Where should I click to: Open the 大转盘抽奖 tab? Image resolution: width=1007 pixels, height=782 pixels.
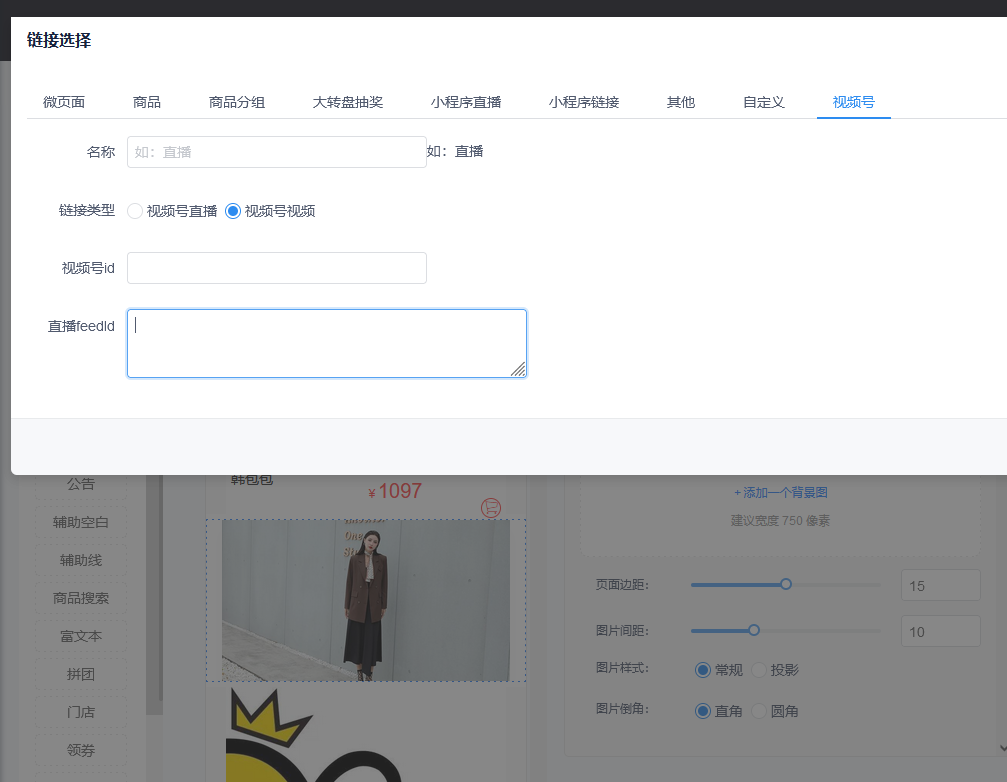click(347, 102)
